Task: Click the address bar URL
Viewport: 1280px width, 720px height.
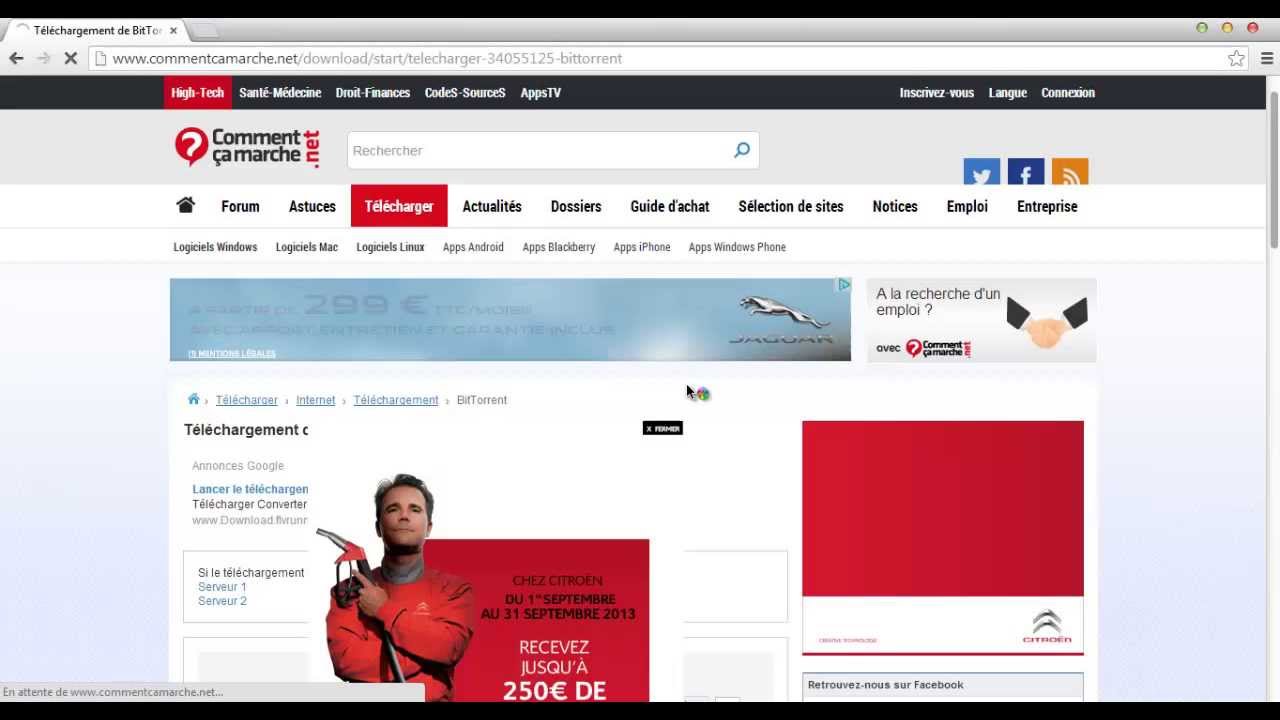Action: (367, 58)
